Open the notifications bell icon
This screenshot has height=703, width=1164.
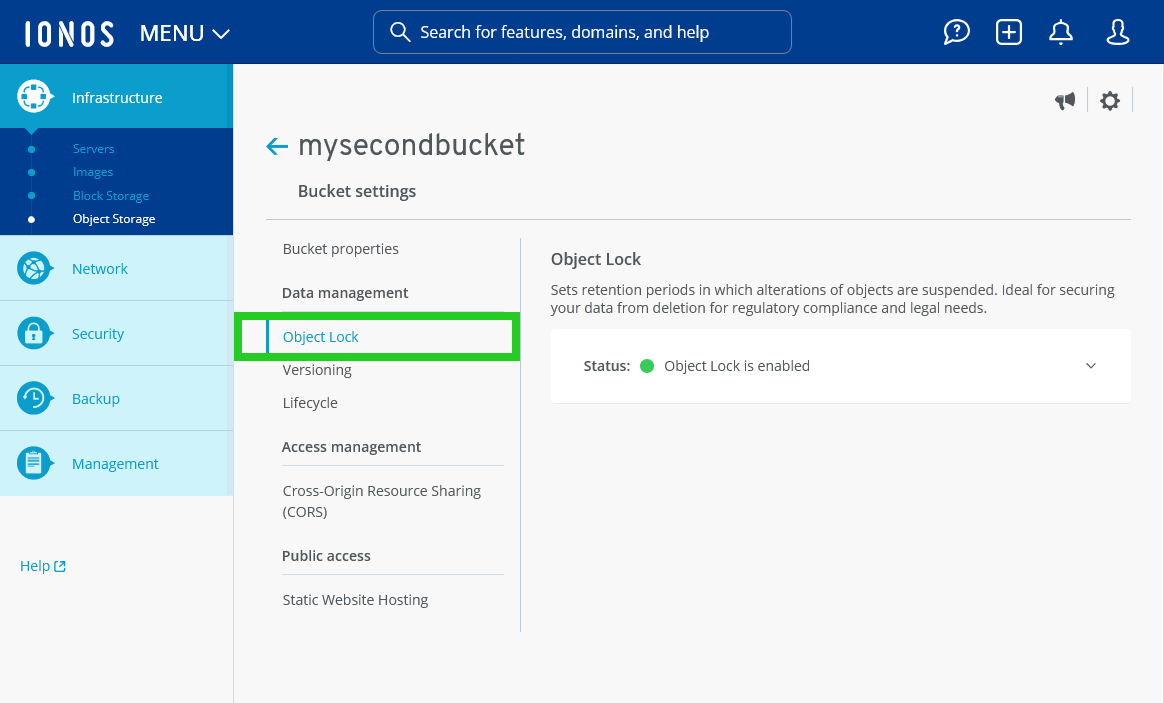1061,32
